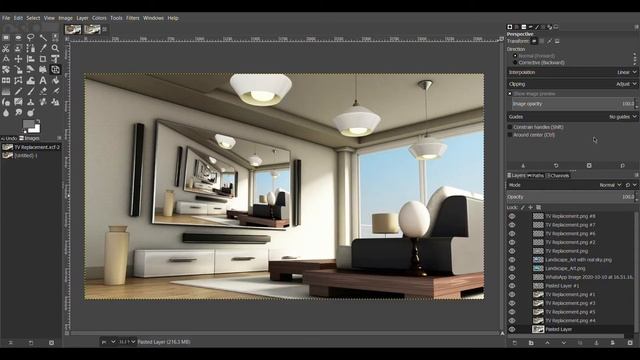Select the Text tool

click(x=43, y=80)
